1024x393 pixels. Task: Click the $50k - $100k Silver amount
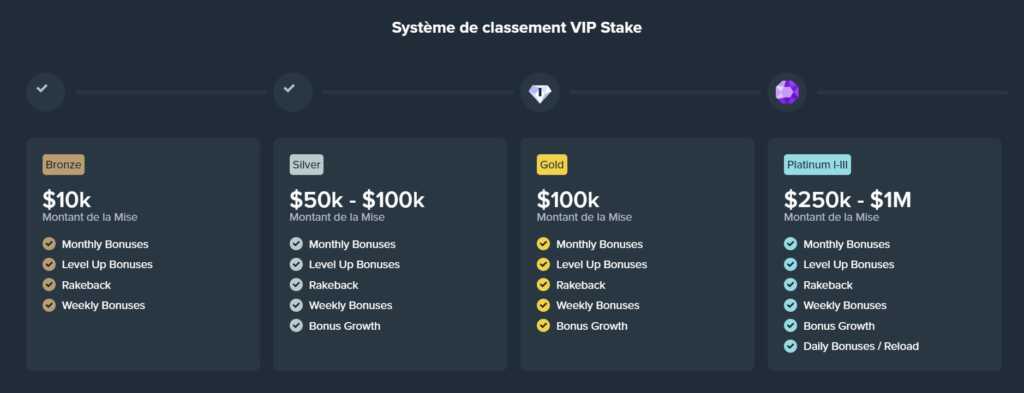(357, 200)
